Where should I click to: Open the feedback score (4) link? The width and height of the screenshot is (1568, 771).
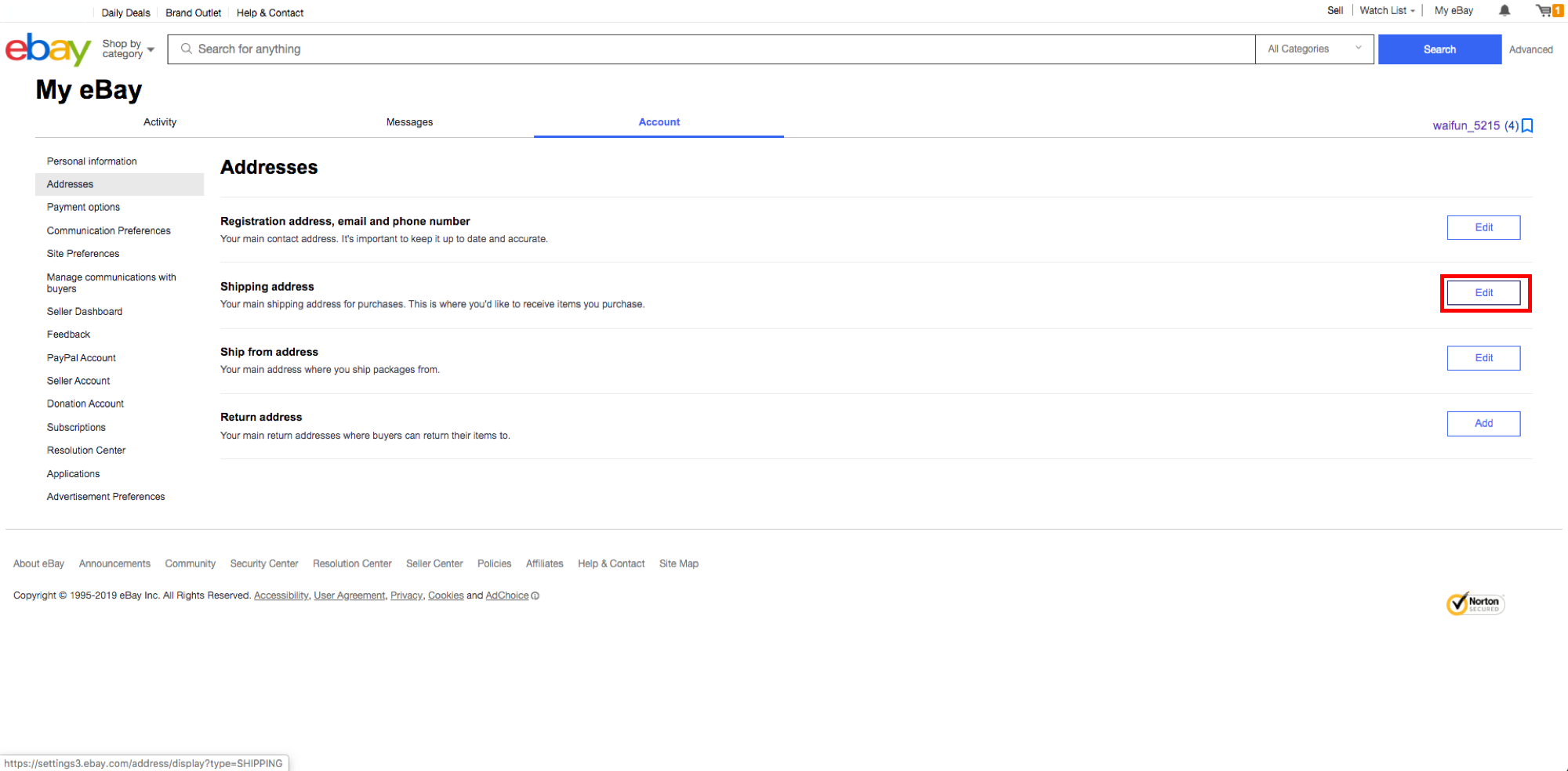[x=1512, y=125]
